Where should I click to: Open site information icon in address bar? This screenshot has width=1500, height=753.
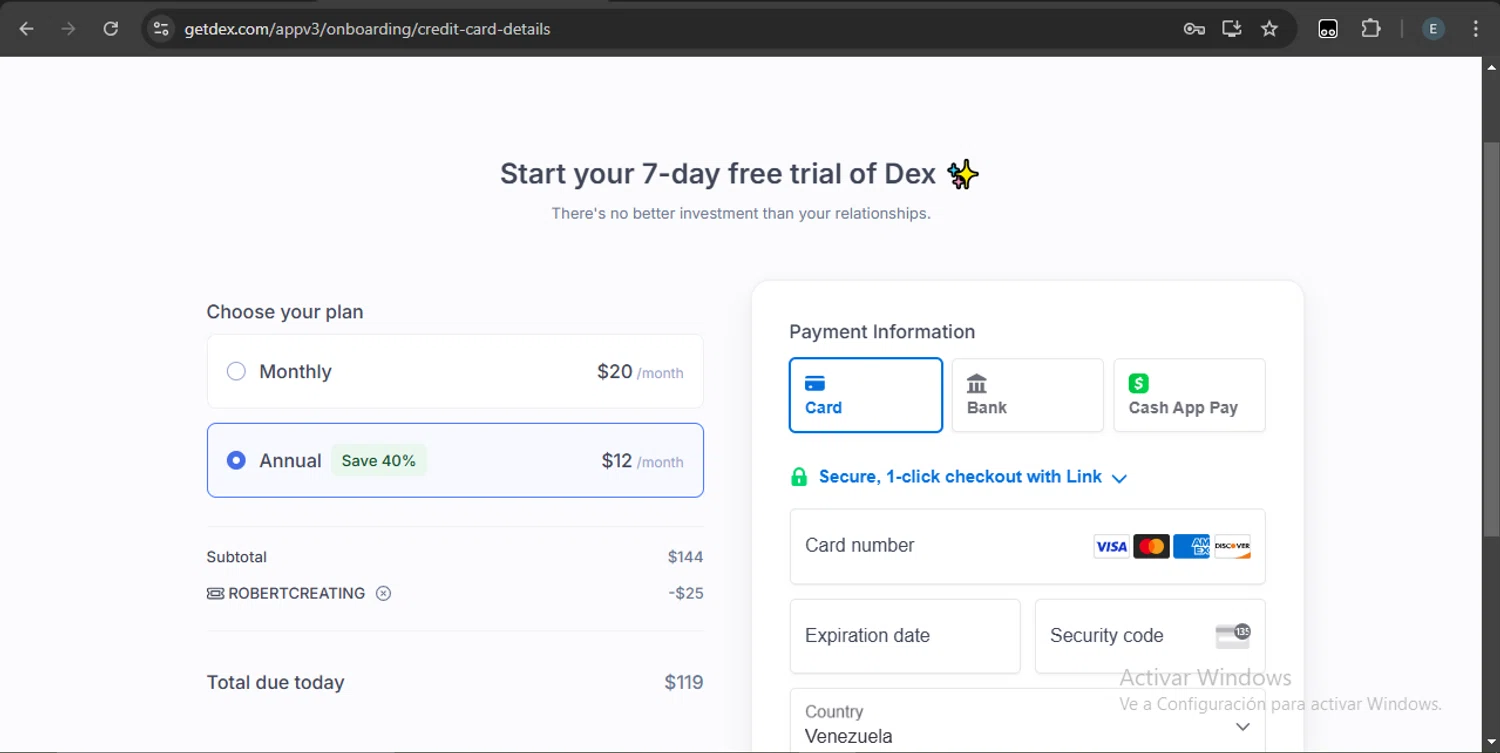point(161,29)
